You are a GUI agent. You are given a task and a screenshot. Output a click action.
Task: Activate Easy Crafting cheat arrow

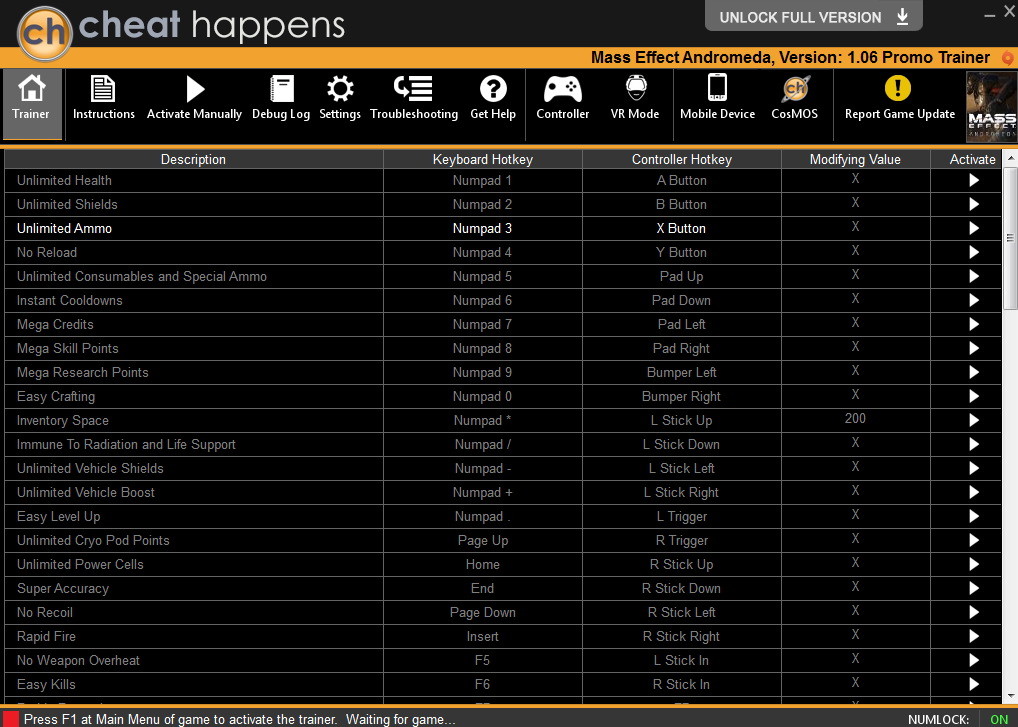(974, 397)
